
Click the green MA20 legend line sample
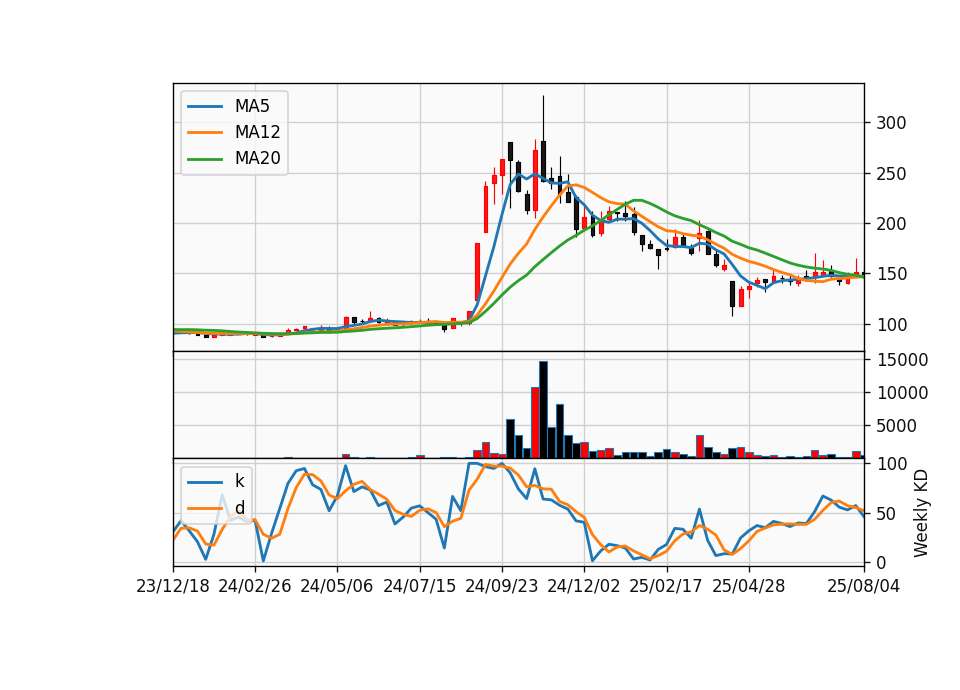[205, 159]
